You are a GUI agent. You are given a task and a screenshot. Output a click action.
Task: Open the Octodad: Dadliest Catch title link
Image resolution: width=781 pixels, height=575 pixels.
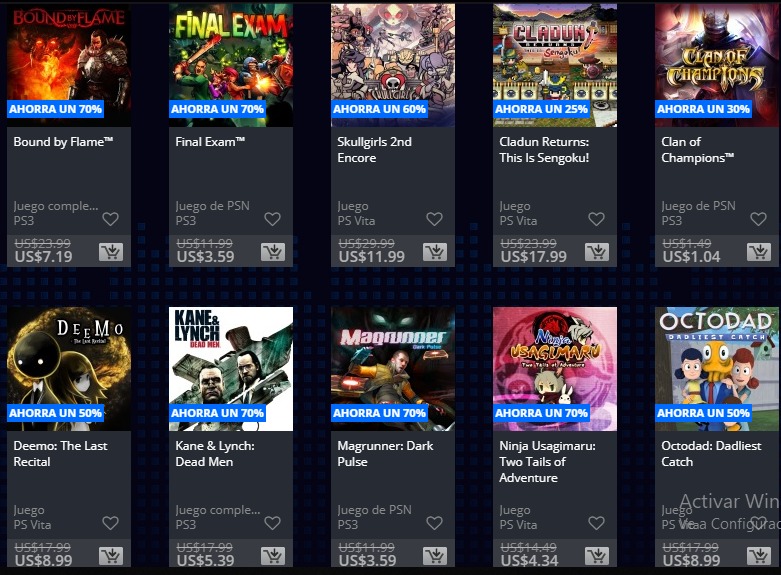(x=711, y=453)
